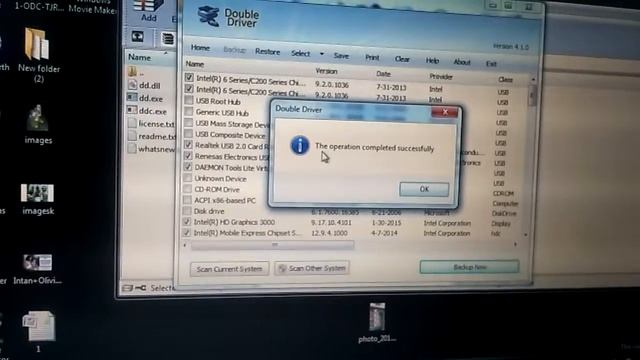Click the Add icon in archive window

pyautogui.click(x=148, y=11)
